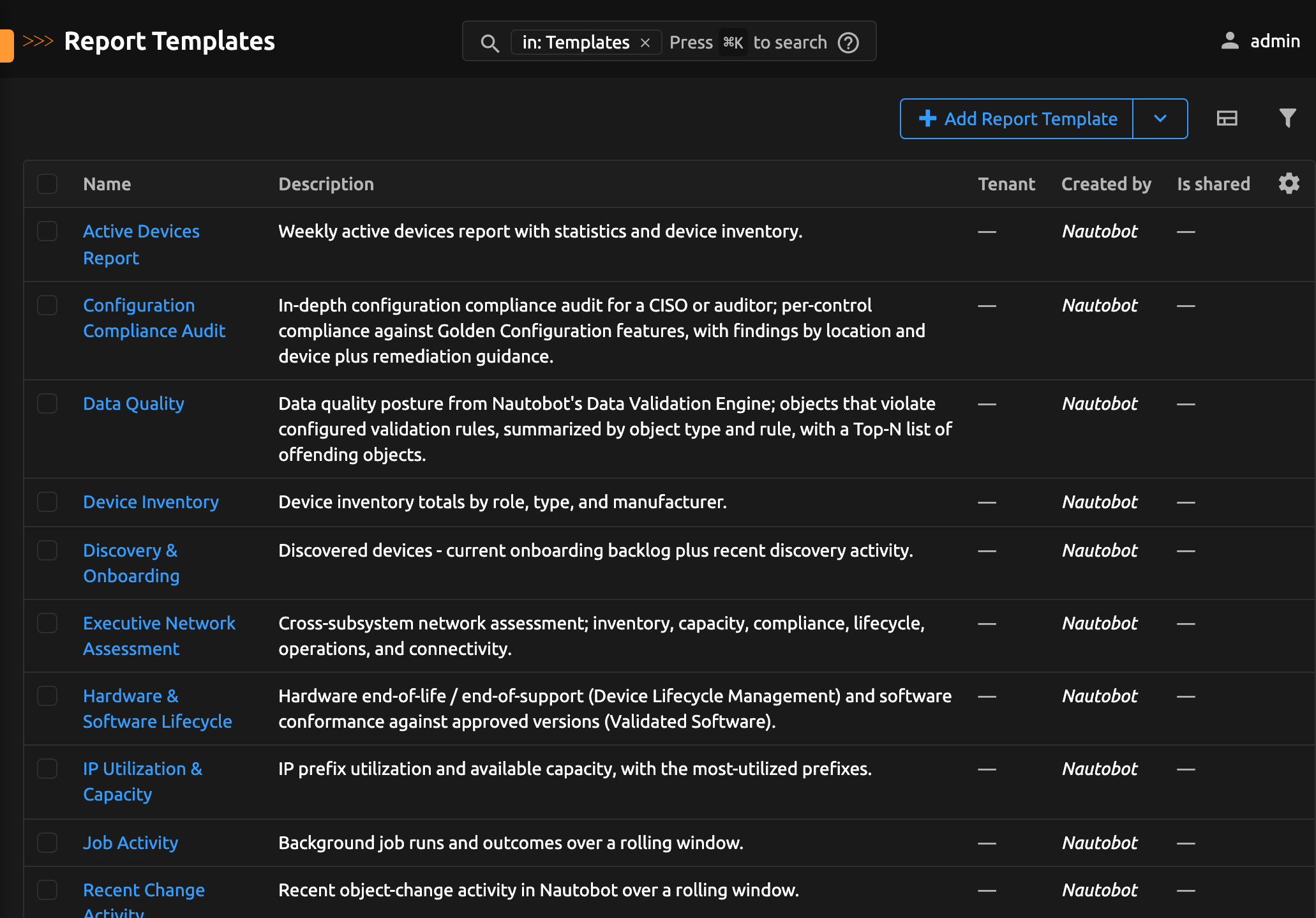This screenshot has width=1316, height=918.
Task: Click the Tenant column header
Action: pos(1006,184)
